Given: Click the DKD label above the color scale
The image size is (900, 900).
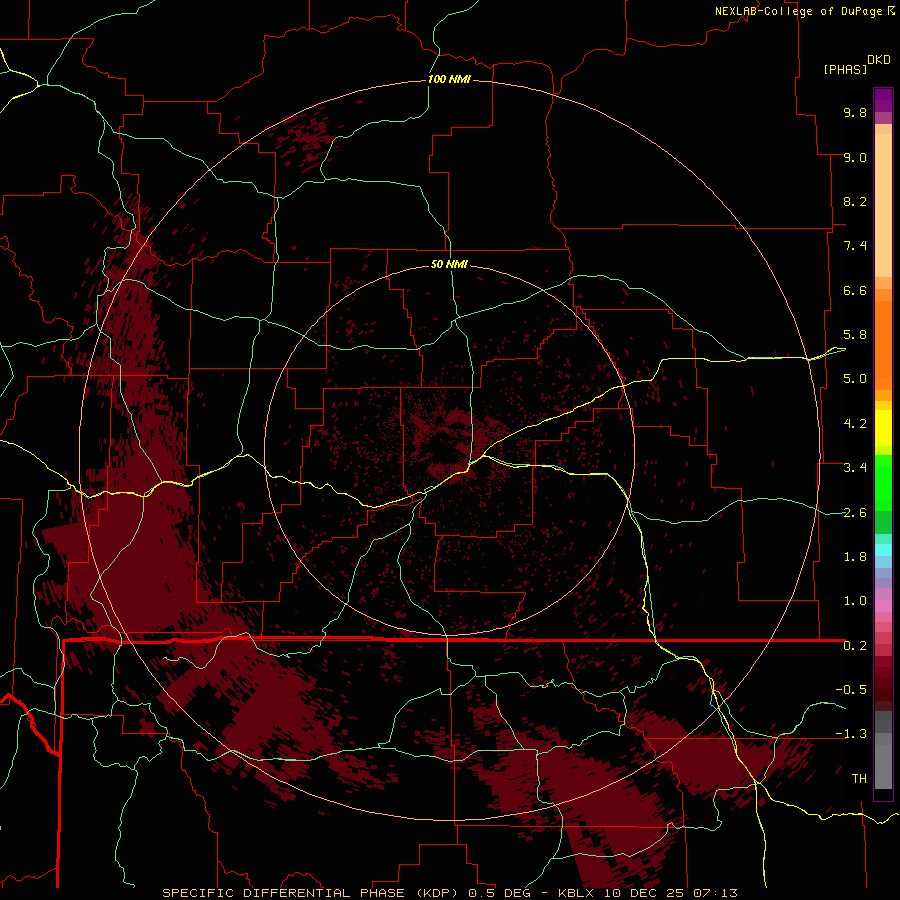Looking at the screenshot, I should coord(879,60).
